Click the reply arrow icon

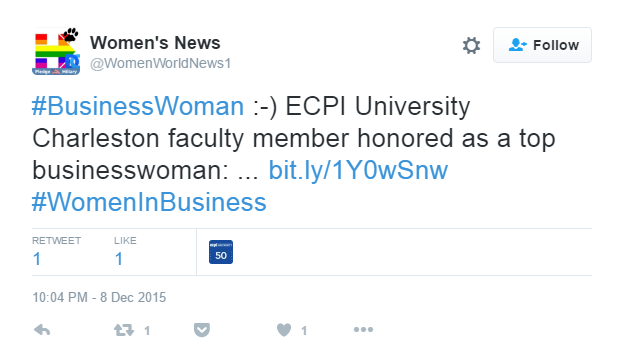click(x=42, y=330)
